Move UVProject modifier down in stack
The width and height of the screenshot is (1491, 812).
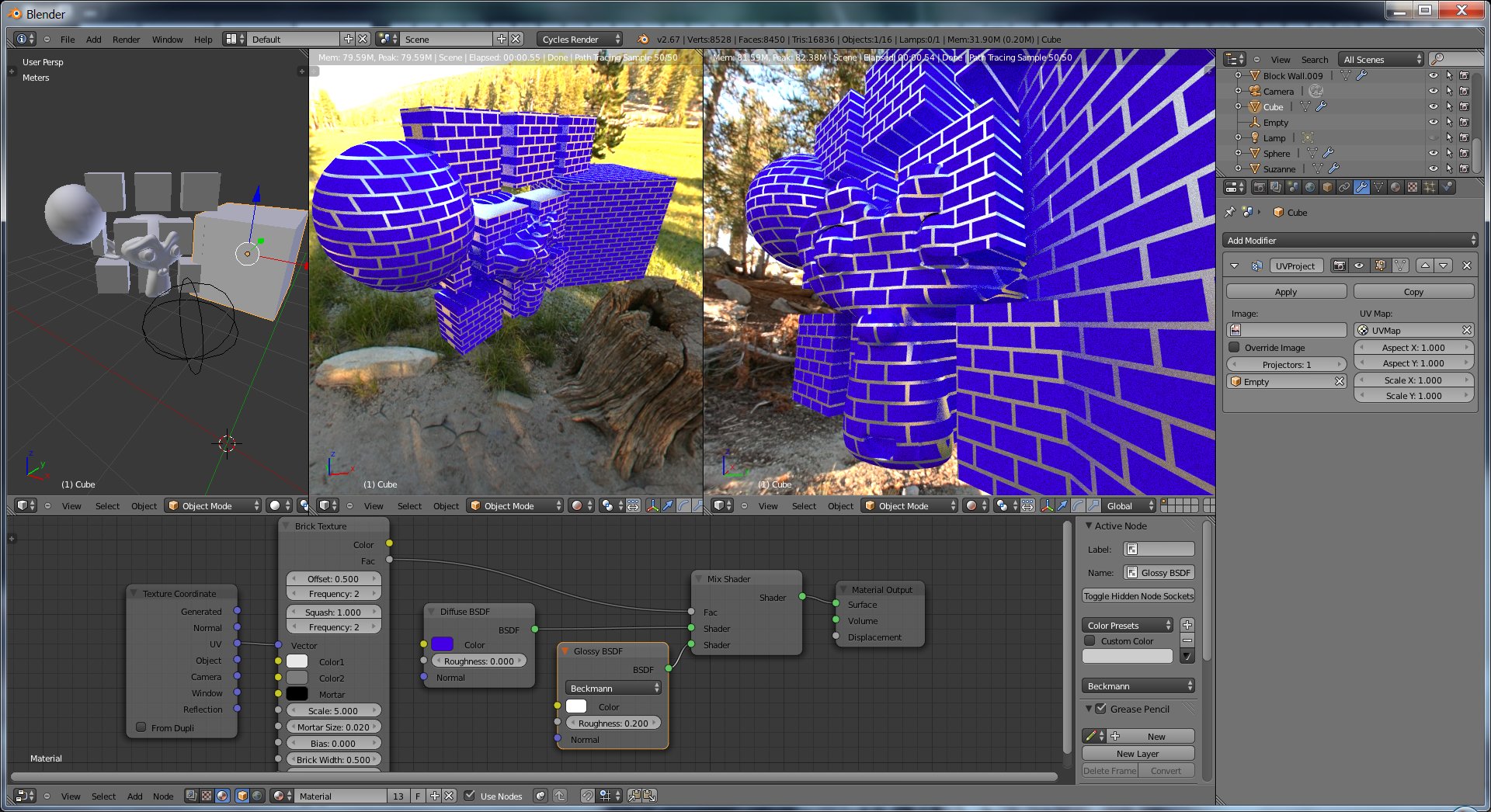(1444, 265)
